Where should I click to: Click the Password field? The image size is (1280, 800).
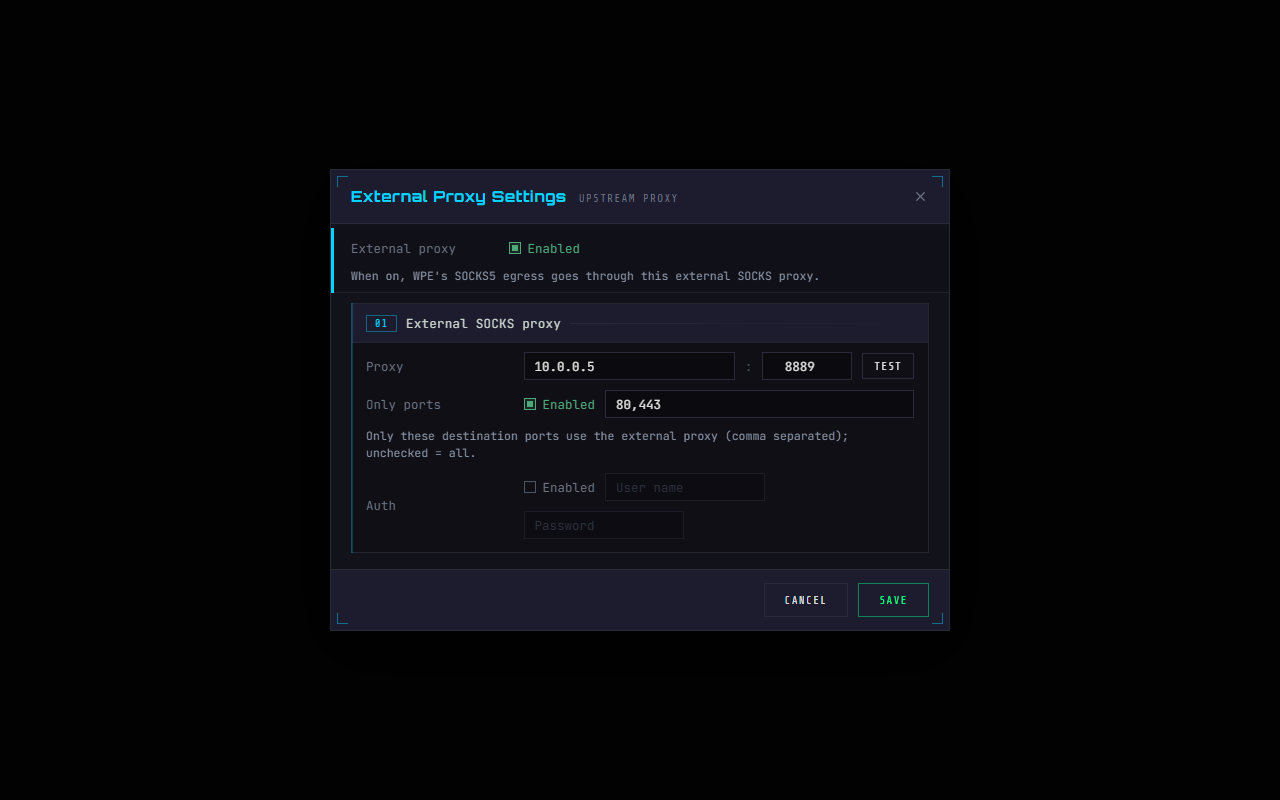point(604,525)
